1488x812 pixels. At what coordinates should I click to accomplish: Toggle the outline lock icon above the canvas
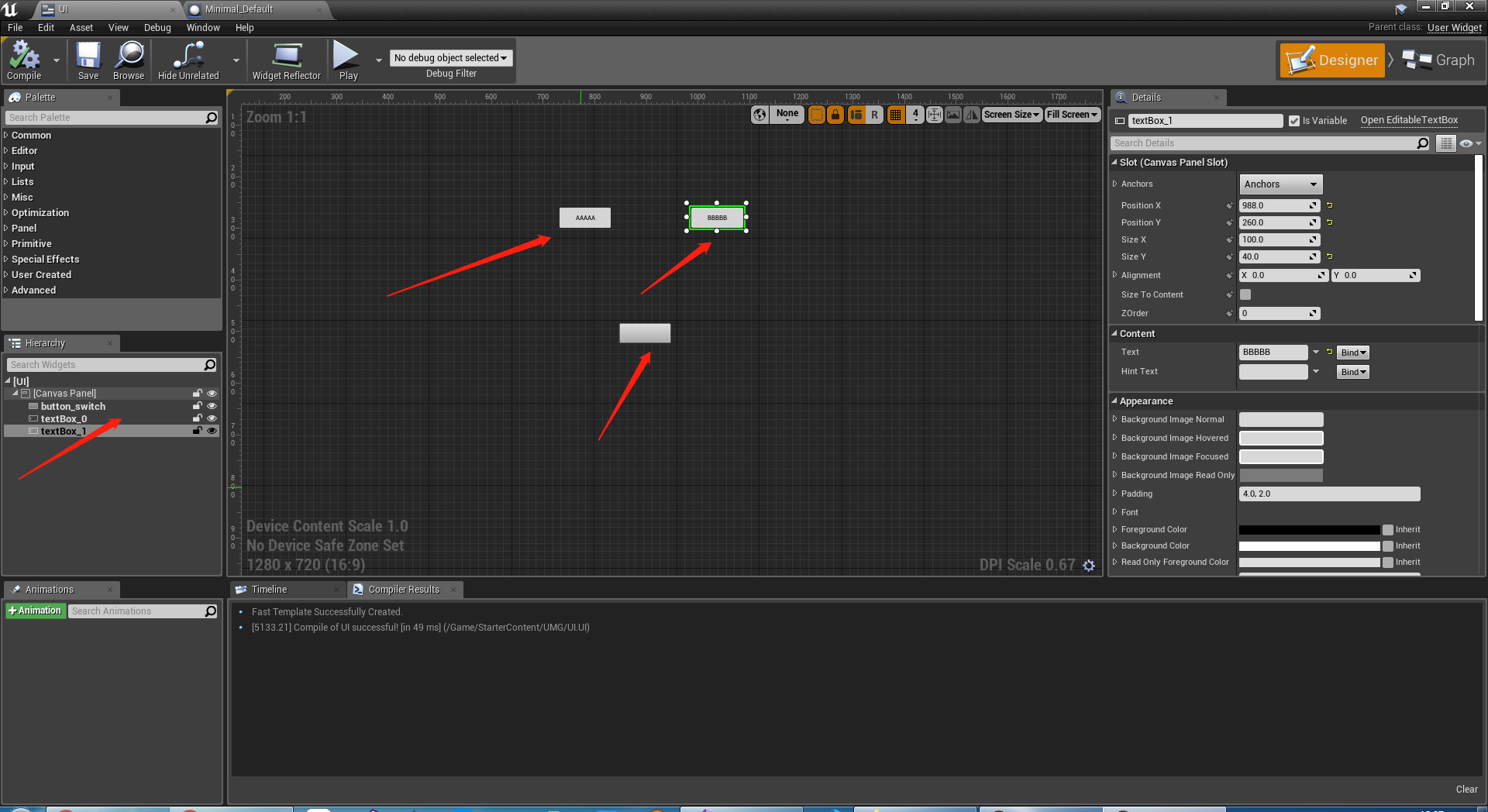835,114
